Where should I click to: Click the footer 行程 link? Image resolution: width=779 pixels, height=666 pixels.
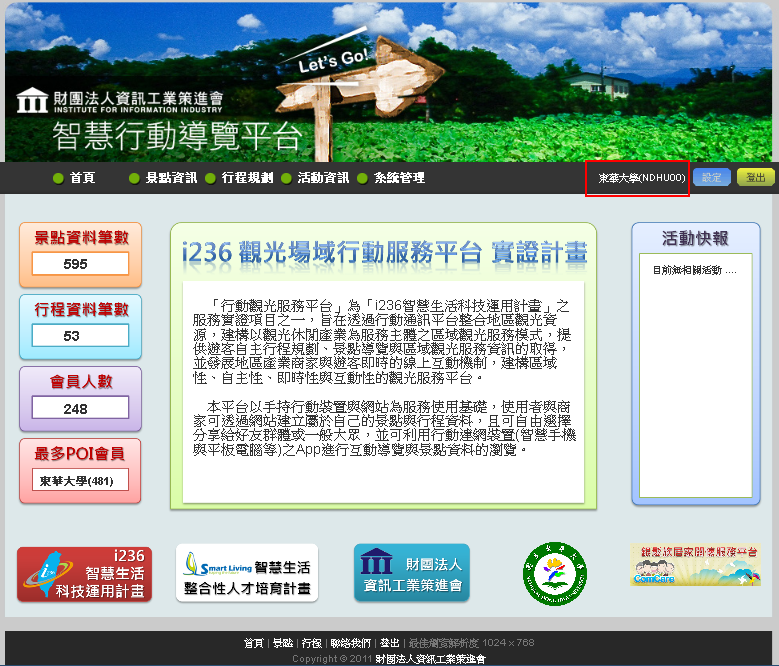312,643
